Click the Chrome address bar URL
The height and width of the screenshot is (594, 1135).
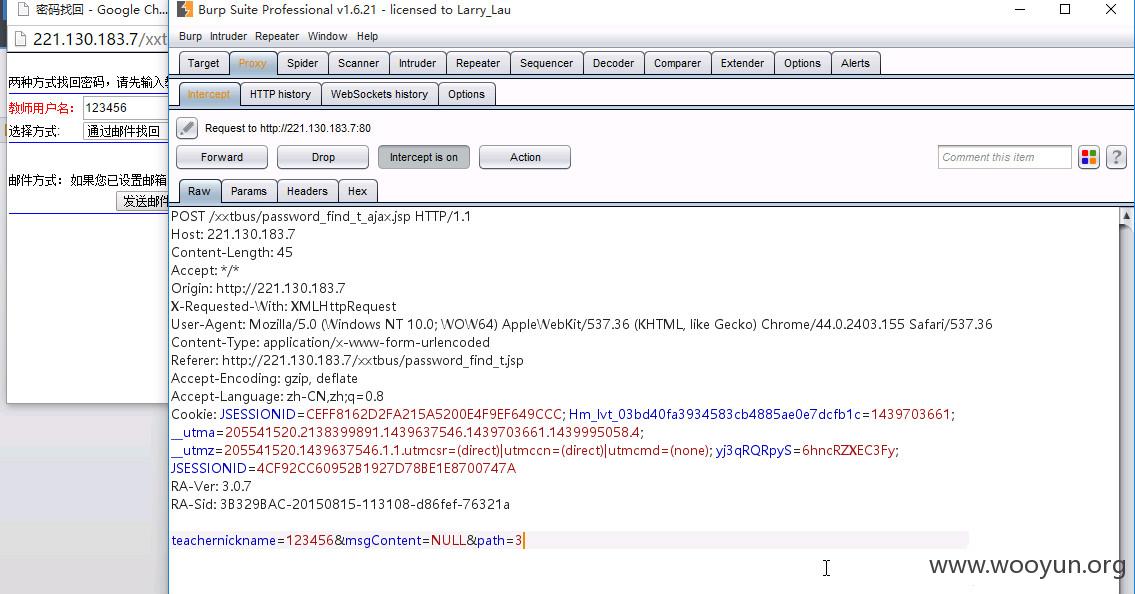tap(99, 39)
